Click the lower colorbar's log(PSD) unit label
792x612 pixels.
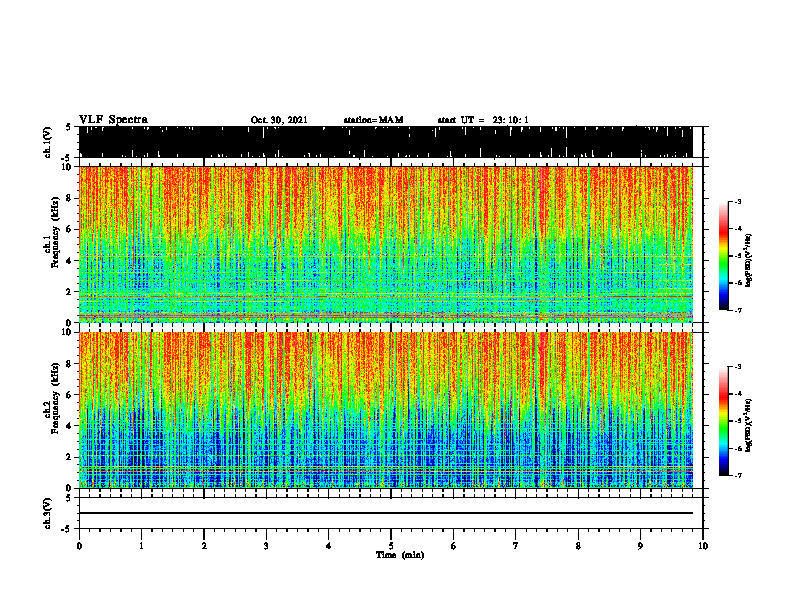(749, 425)
